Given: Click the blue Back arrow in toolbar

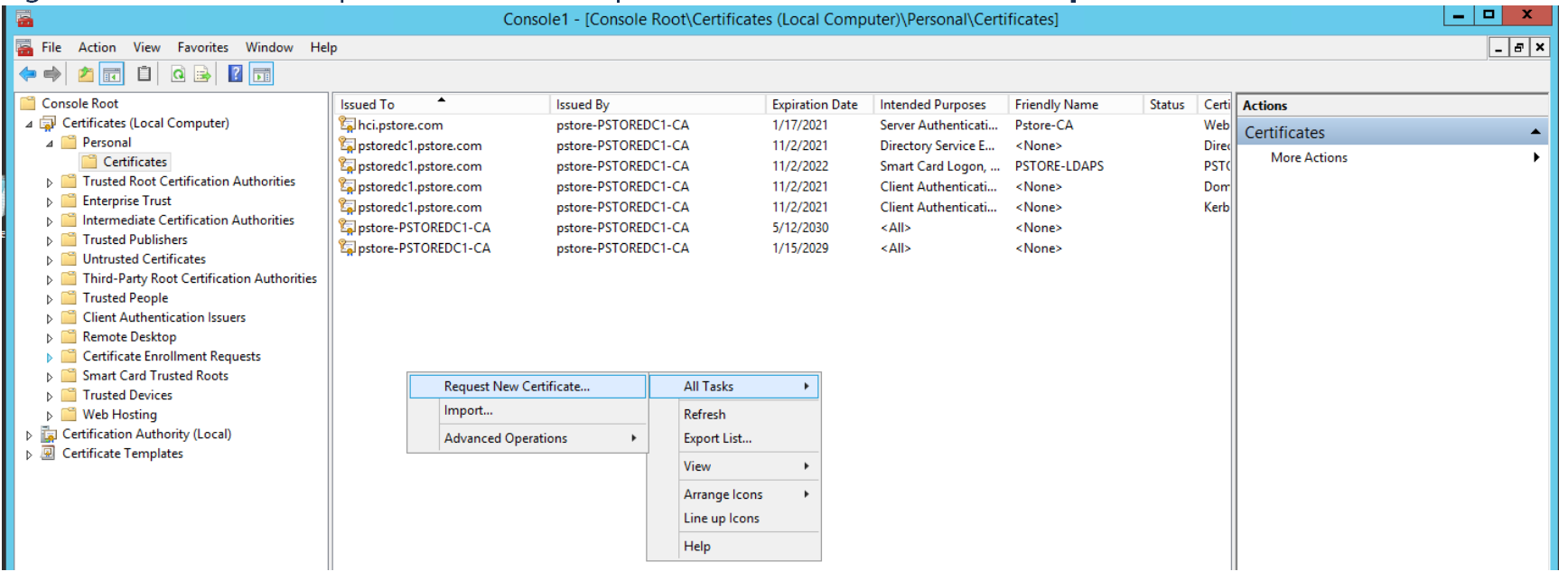Looking at the screenshot, I should tap(28, 75).
